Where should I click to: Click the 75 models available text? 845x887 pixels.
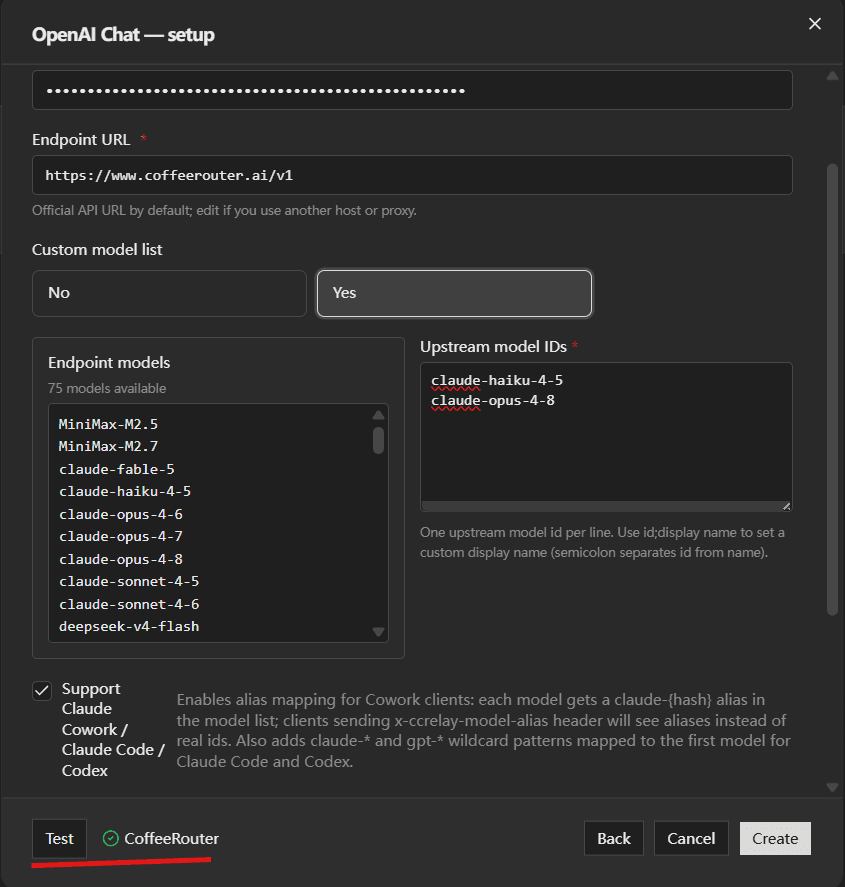point(107,389)
